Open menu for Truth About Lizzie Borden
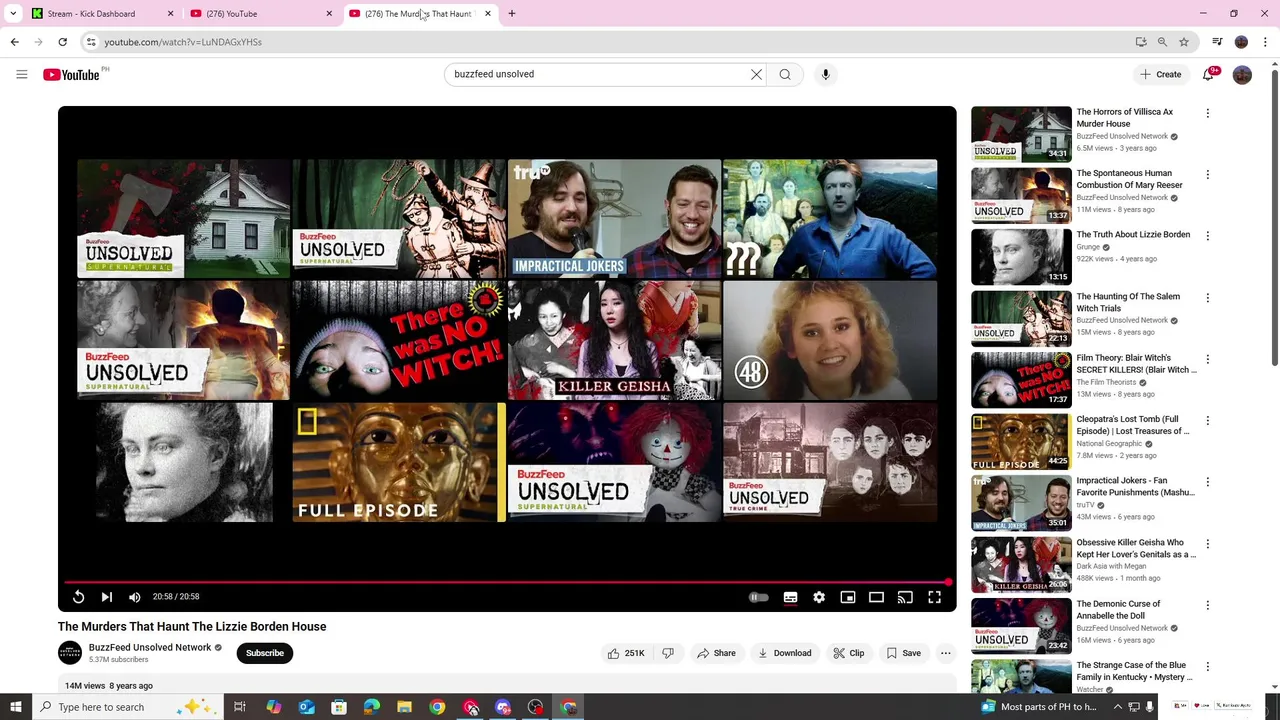This screenshot has height=720, width=1280. click(x=1208, y=236)
